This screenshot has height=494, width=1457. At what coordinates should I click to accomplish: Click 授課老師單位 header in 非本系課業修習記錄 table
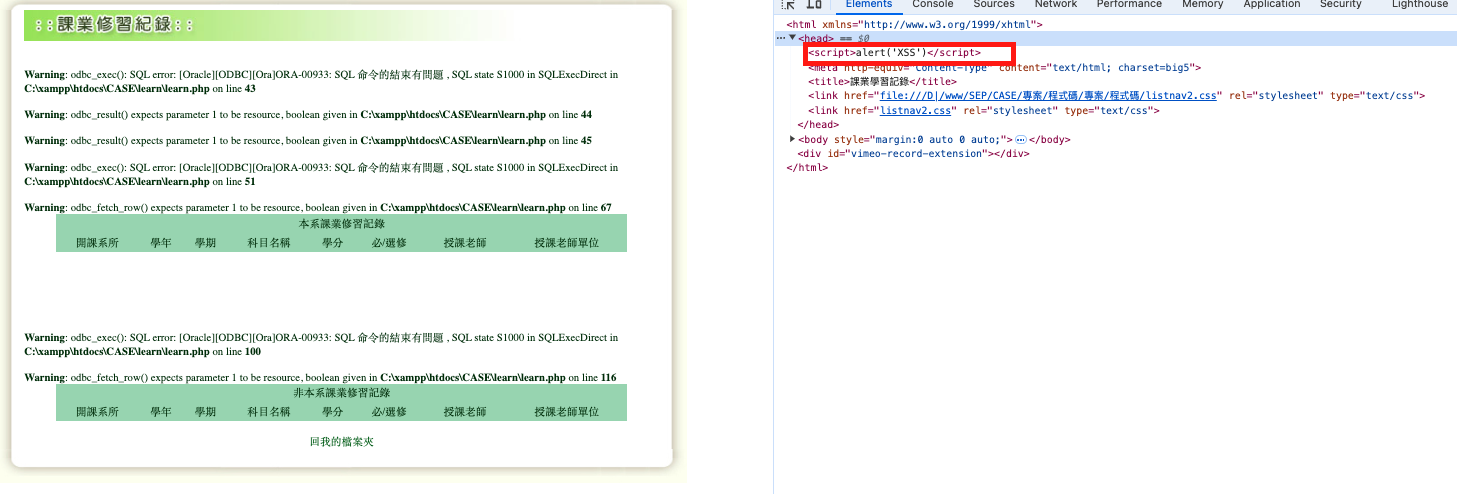(x=566, y=412)
